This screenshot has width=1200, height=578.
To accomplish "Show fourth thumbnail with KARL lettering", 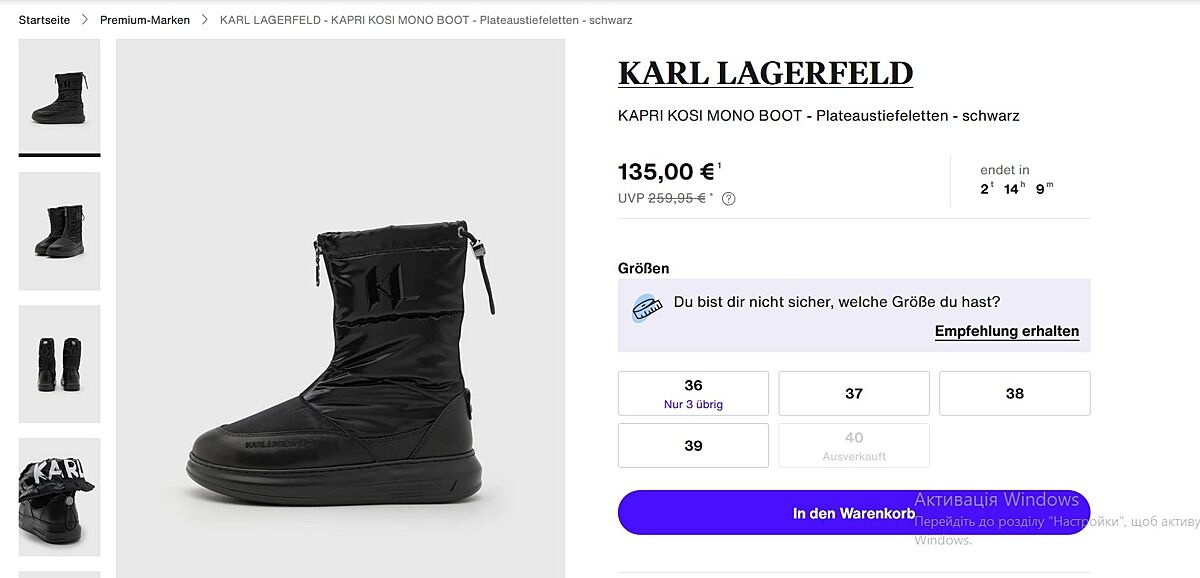I will [60, 496].
